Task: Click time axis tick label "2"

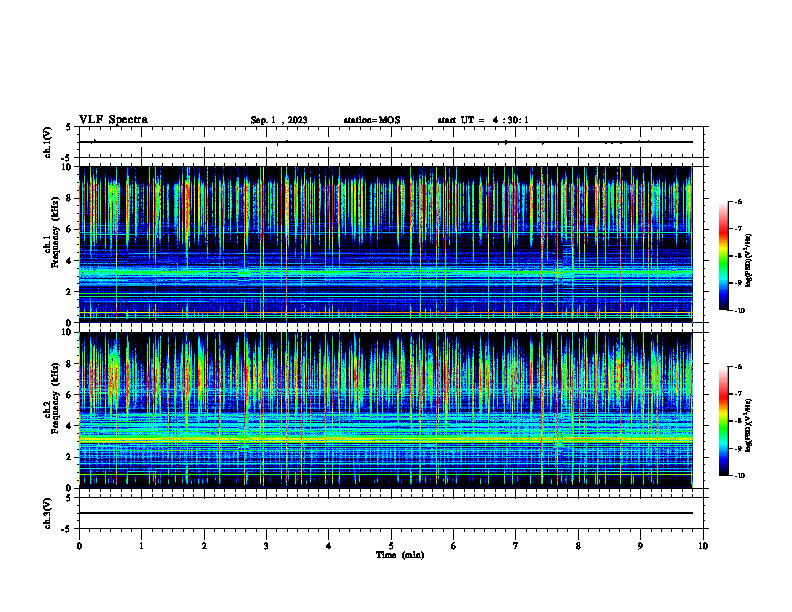Action: [204, 546]
